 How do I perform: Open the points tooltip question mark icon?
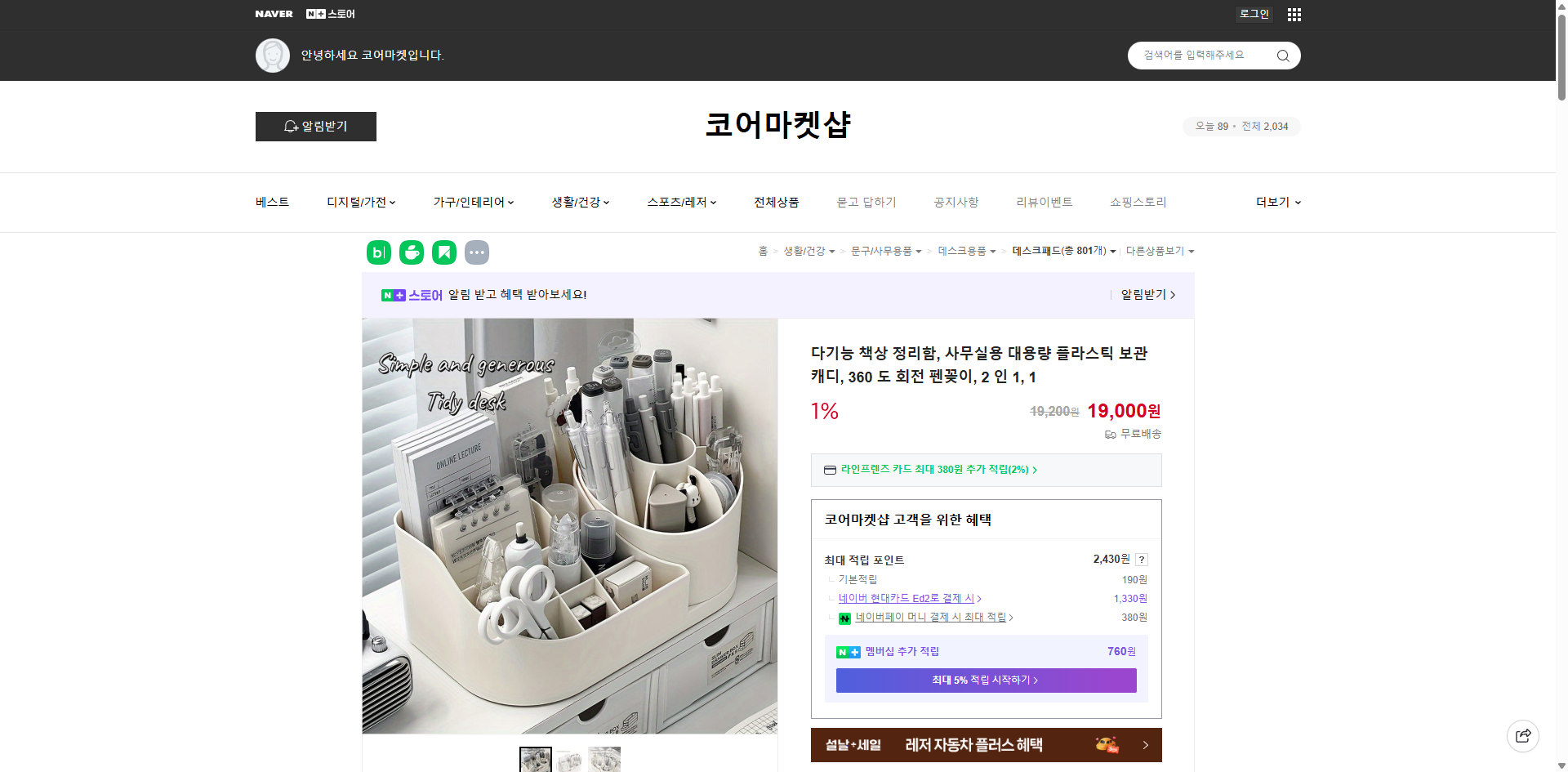point(1141,560)
